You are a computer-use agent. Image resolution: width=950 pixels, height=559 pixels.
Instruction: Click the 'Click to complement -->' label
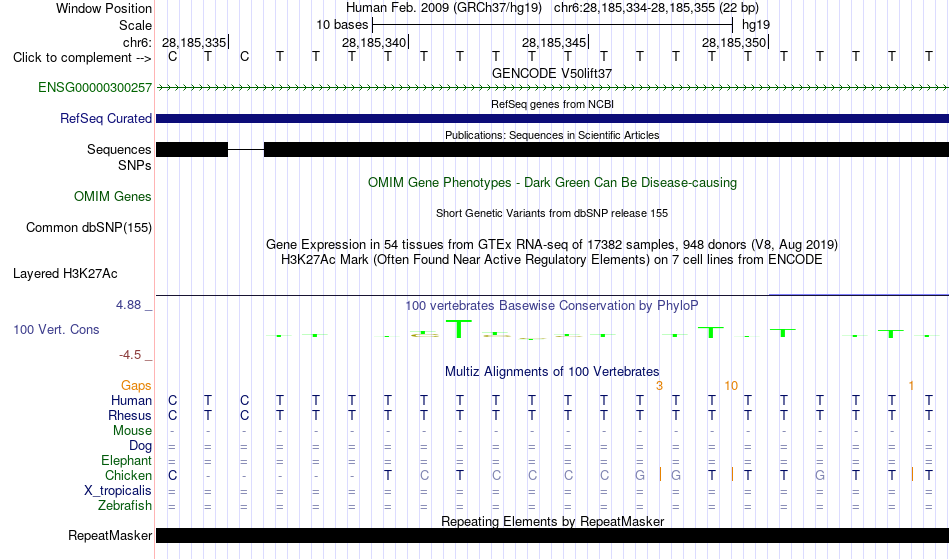[82, 58]
